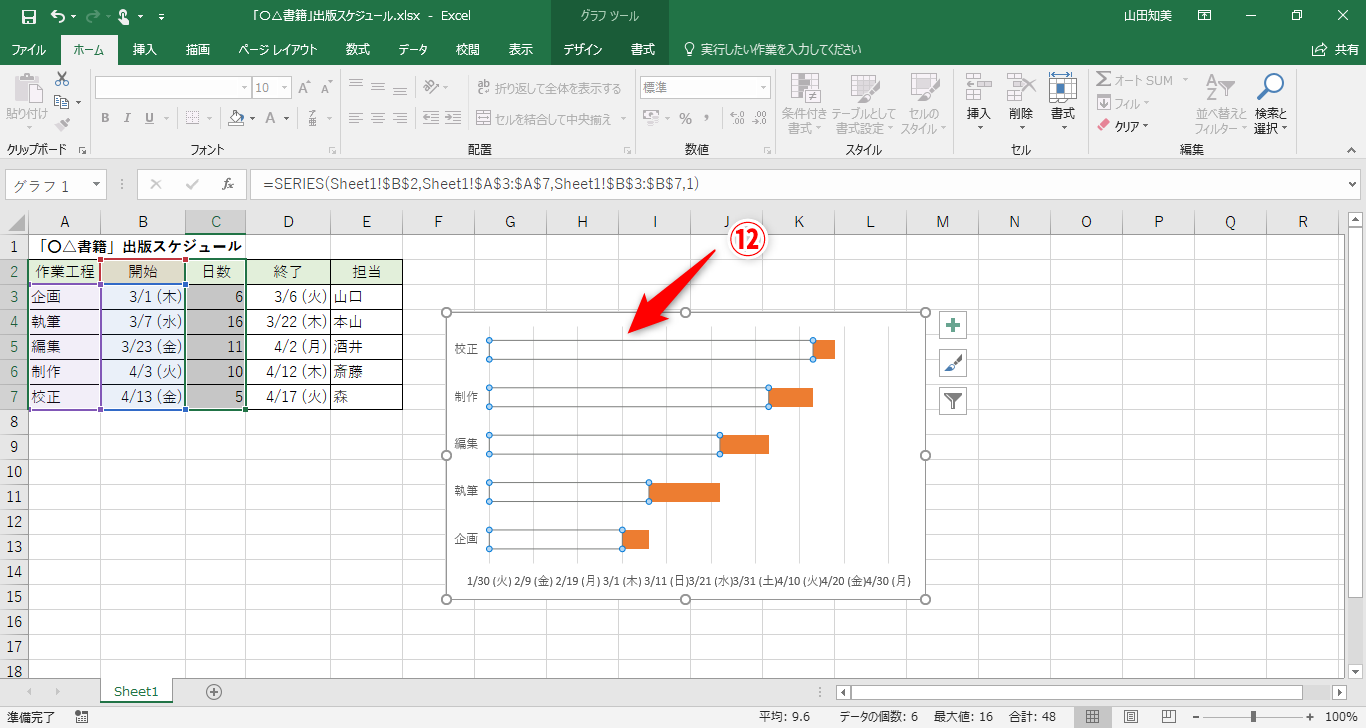Toggle left text alignment
The image size is (1366, 728).
tap(356, 118)
